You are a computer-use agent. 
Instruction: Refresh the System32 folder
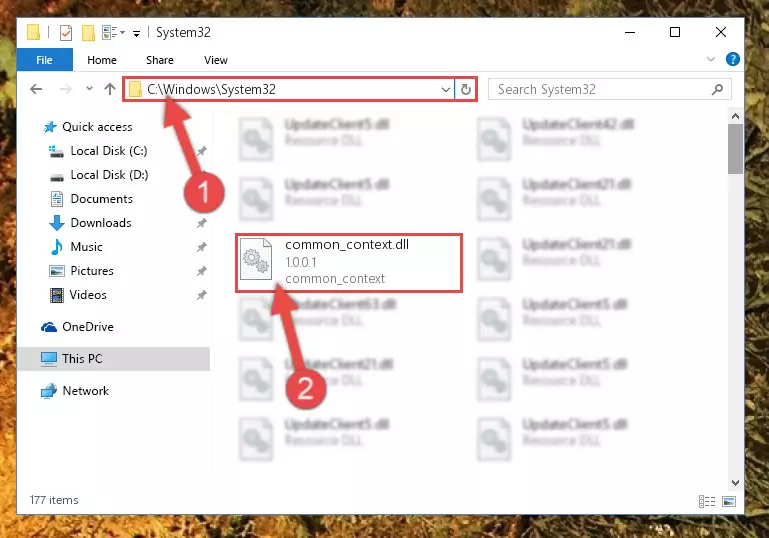(x=465, y=89)
